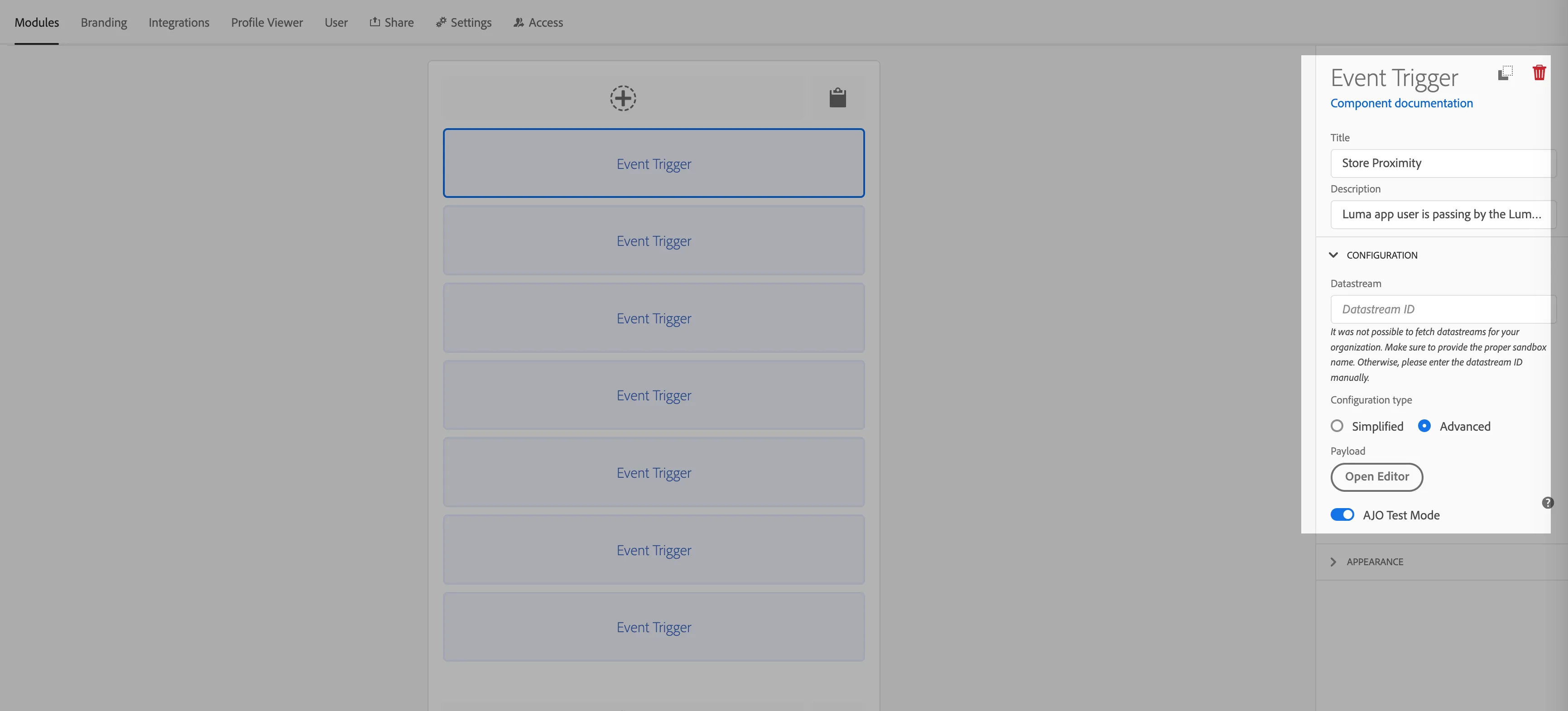This screenshot has width=1568, height=711.
Task: Open the User tab
Action: (336, 23)
